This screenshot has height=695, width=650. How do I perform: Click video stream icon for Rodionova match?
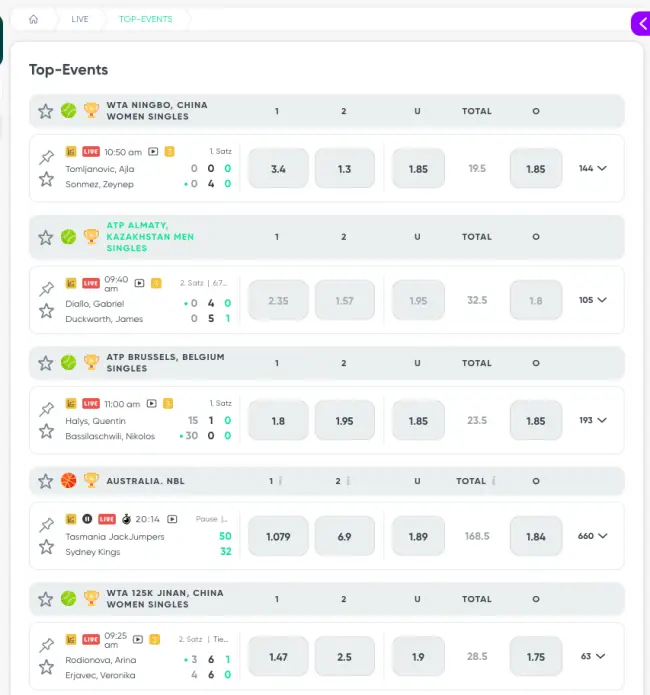click(x=140, y=639)
